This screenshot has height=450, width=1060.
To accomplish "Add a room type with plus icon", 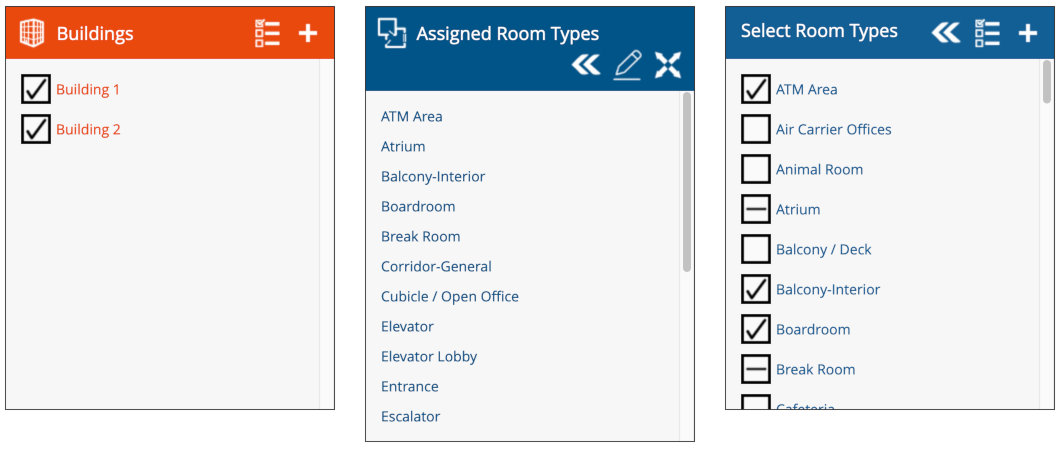I will [x=1027, y=33].
